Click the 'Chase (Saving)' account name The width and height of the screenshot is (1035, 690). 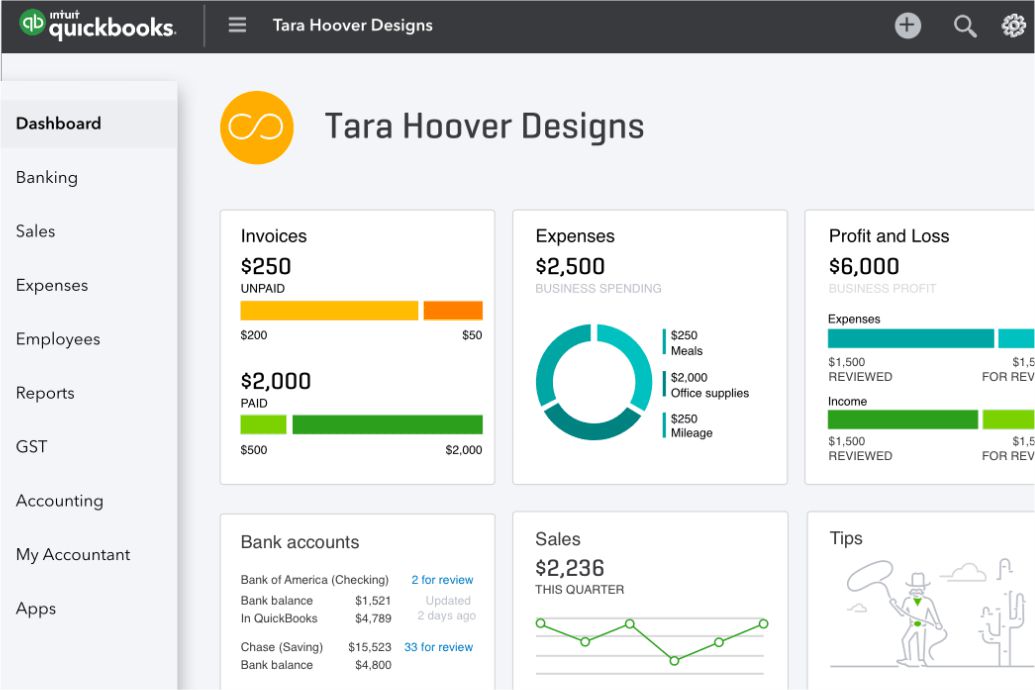[282, 647]
